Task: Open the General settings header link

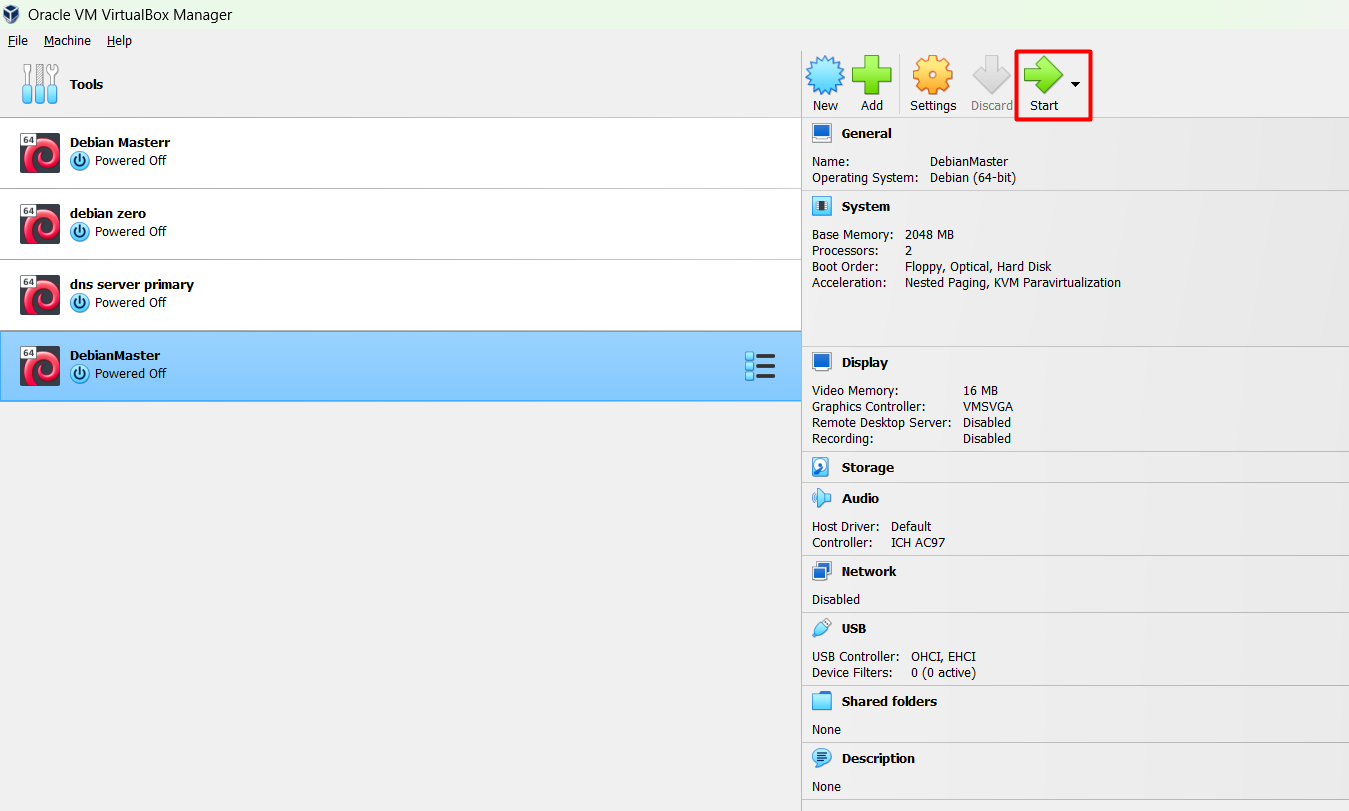Action: [866, 133]
